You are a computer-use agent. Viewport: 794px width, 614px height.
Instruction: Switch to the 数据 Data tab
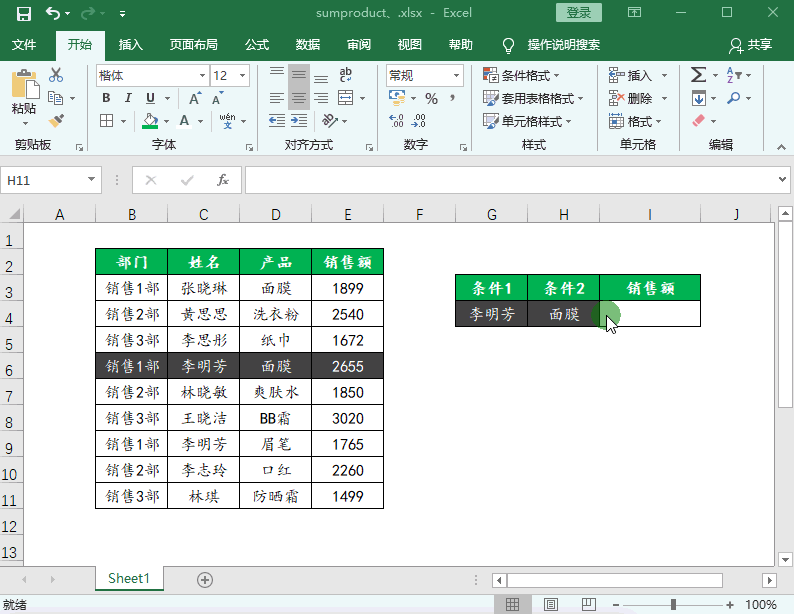[x=308, y=45]
